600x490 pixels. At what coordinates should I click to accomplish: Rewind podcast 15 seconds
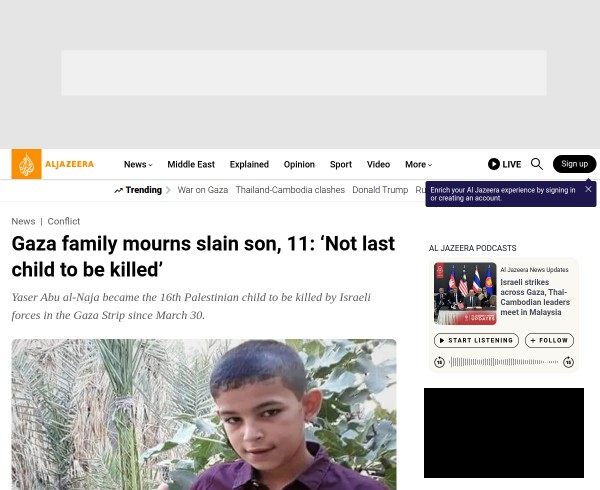(x=439, y=362)
